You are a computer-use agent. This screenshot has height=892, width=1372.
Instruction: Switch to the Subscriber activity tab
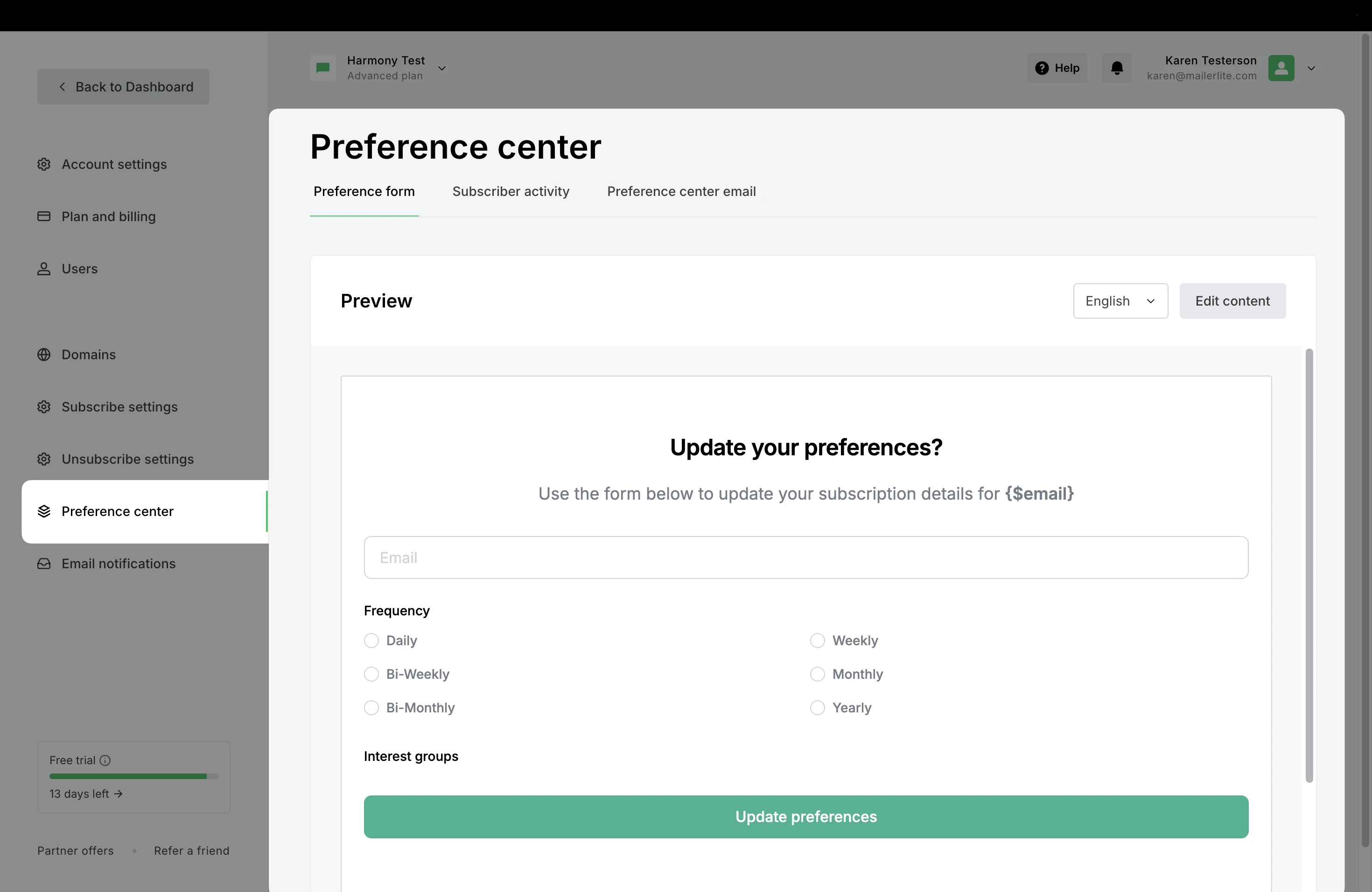coord(510,191)
